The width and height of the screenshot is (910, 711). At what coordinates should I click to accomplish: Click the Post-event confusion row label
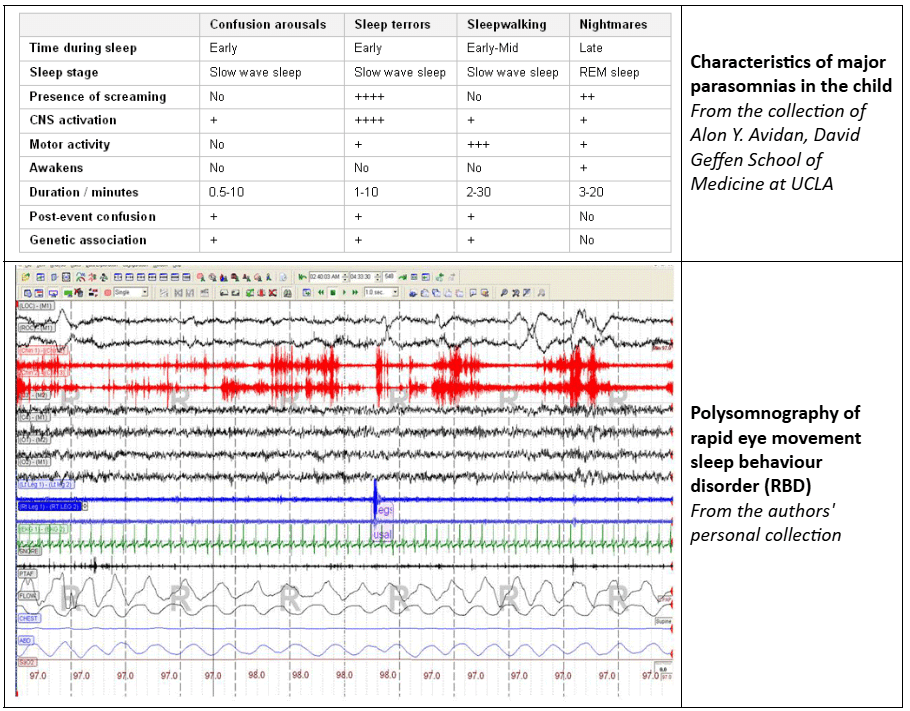point(92,216)
